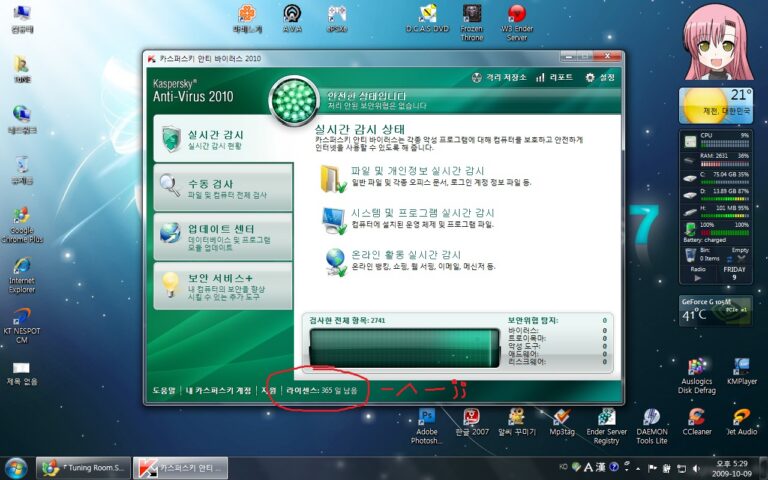Open the 한글 2007 desktop shortcut
The height and width of the screenshot is (480, 768).
point(472,422)
